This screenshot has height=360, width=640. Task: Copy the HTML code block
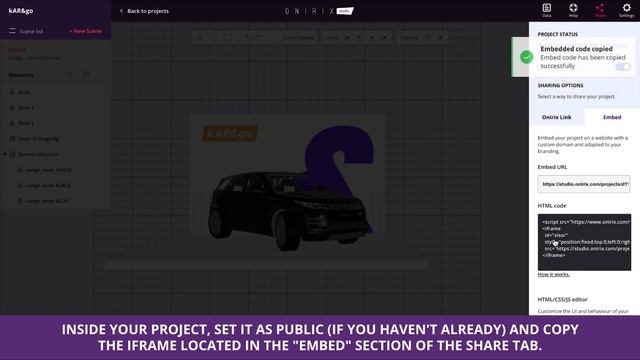[584, 242]
